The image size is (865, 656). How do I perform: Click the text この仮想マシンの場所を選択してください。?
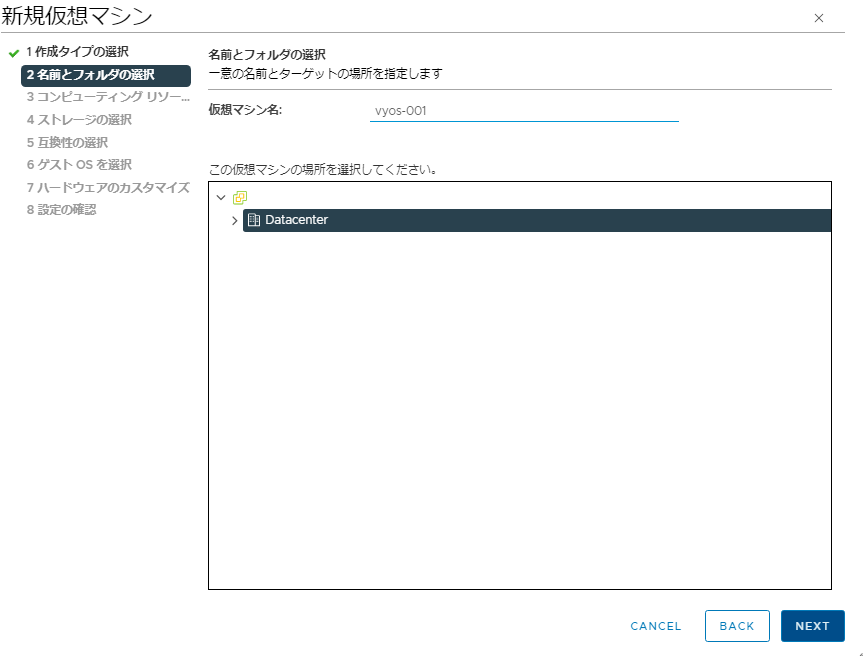pyautogui.click(x=323, y=169)
